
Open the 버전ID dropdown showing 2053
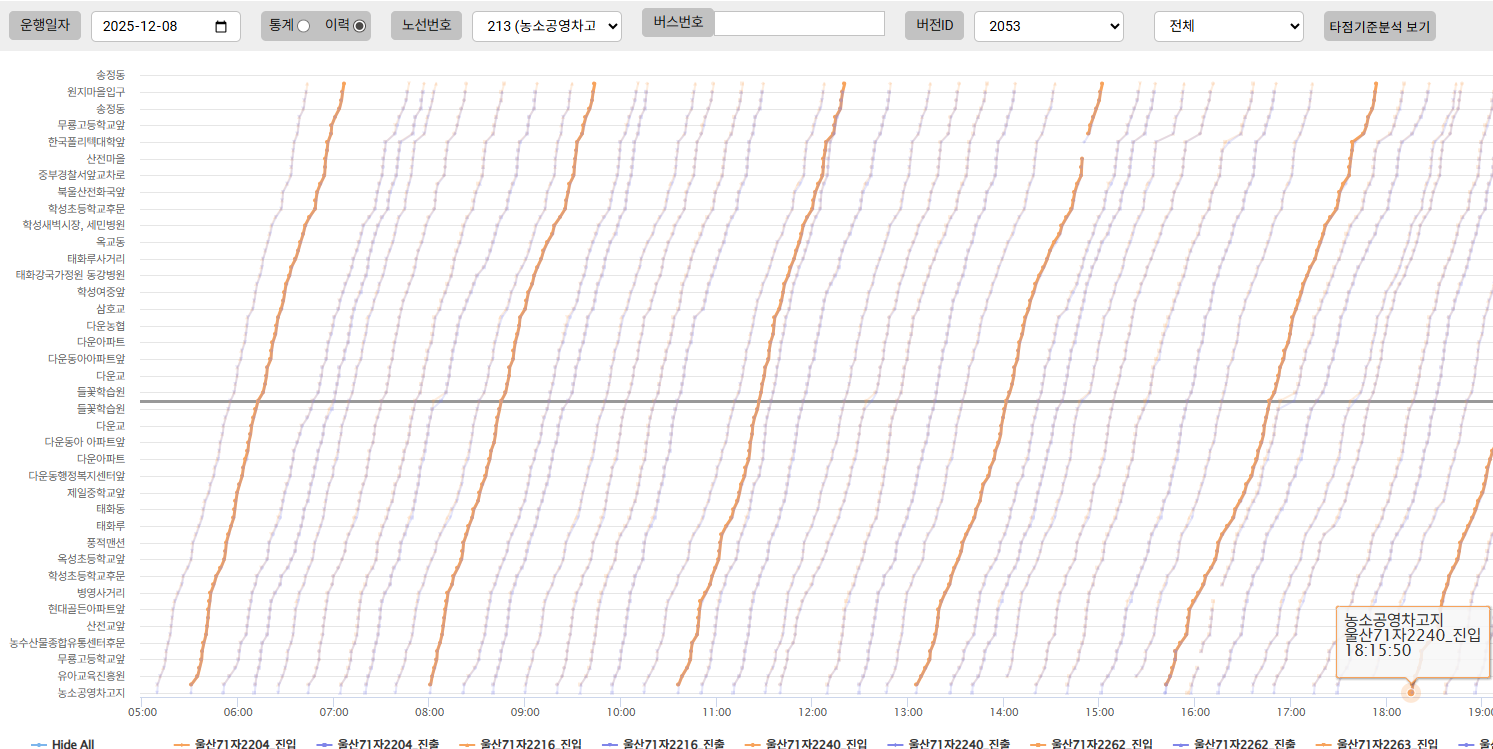(x=1048, y=26)
